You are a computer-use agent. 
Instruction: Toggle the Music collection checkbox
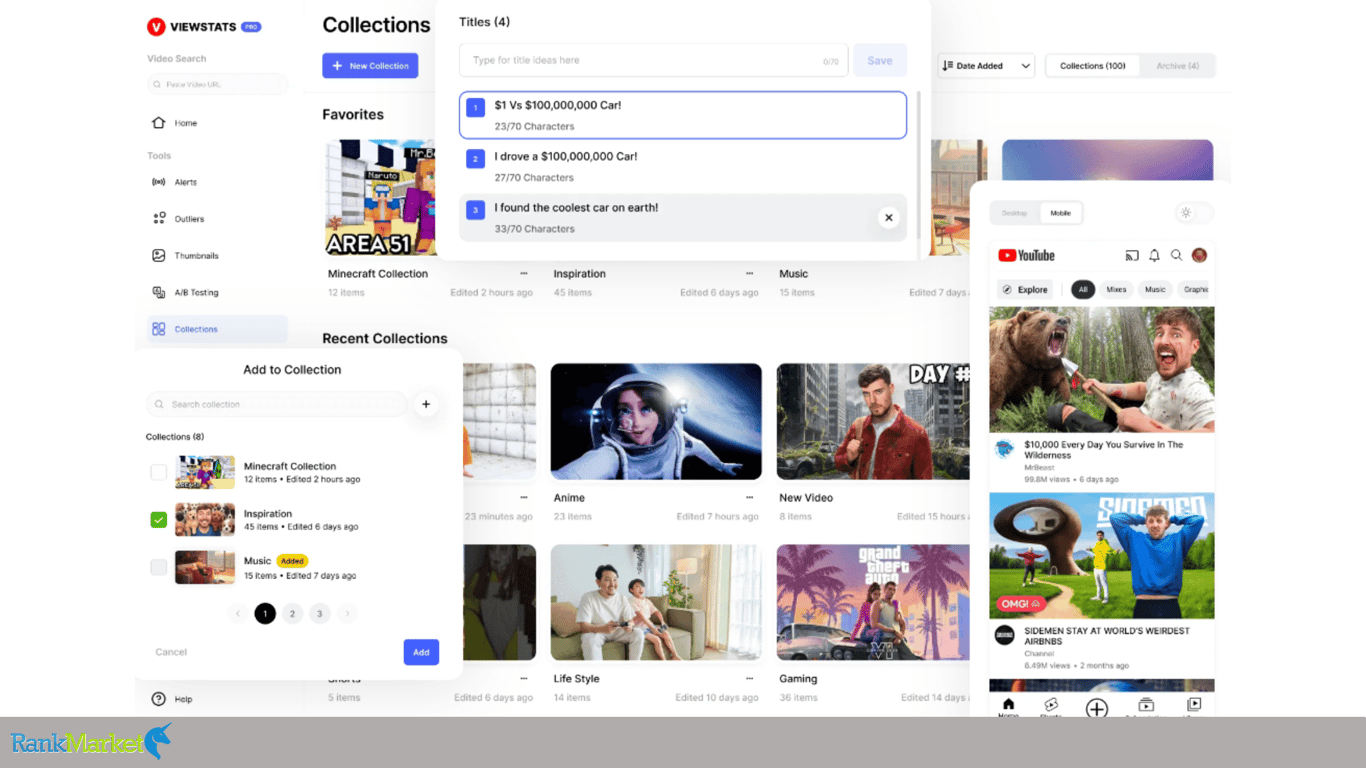pyautogui.click(x=158, y=567)
